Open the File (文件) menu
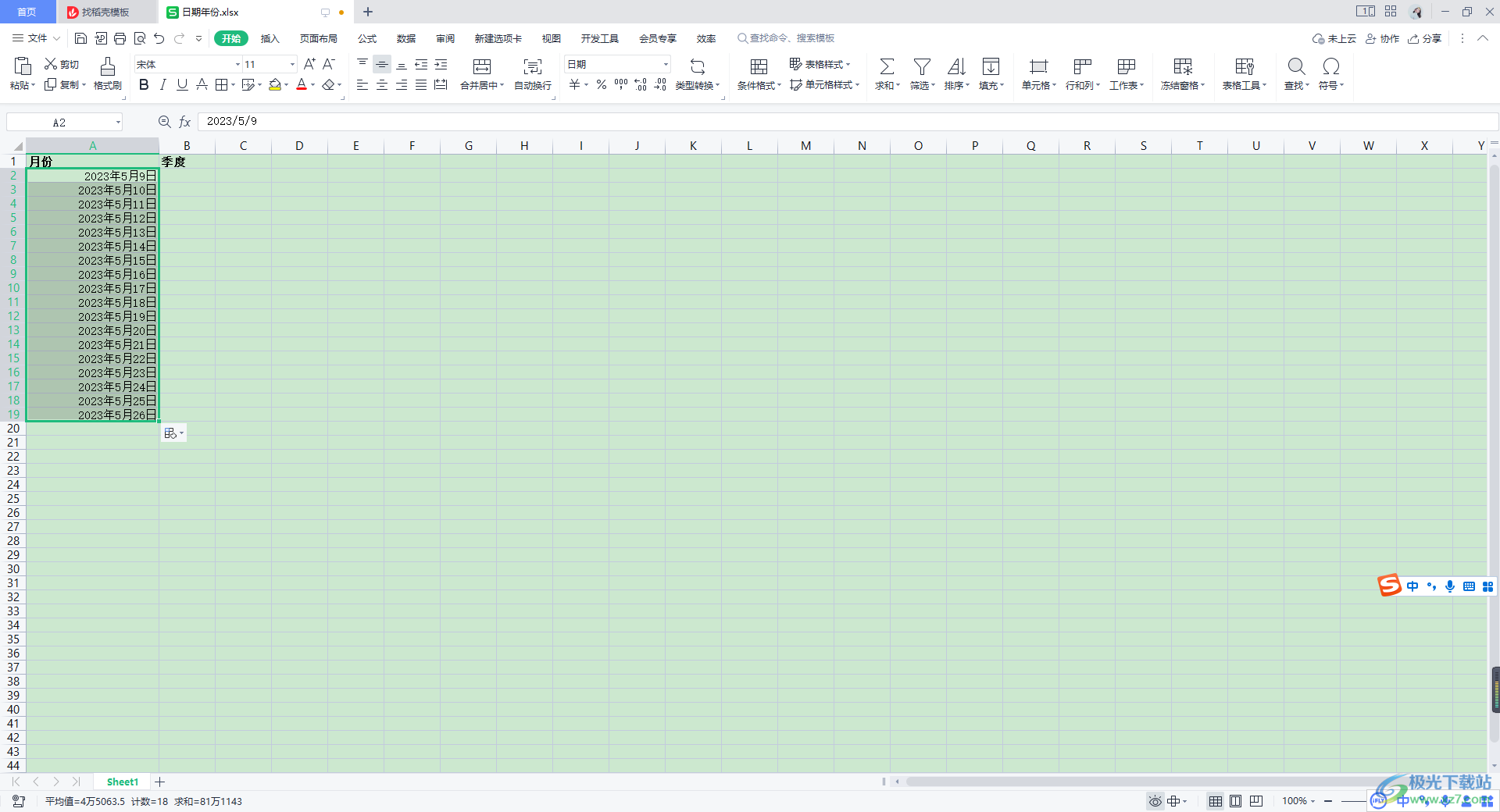 pyautogui.click(x=36, y=38)
